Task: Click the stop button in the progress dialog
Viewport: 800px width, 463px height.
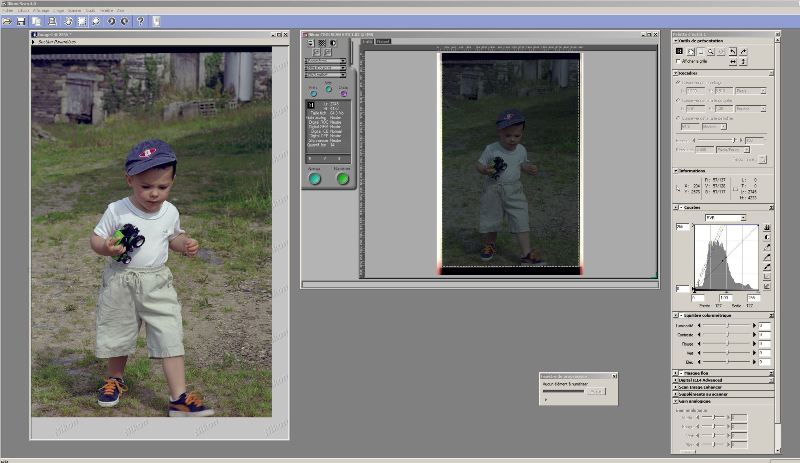Action: point(597,392)
